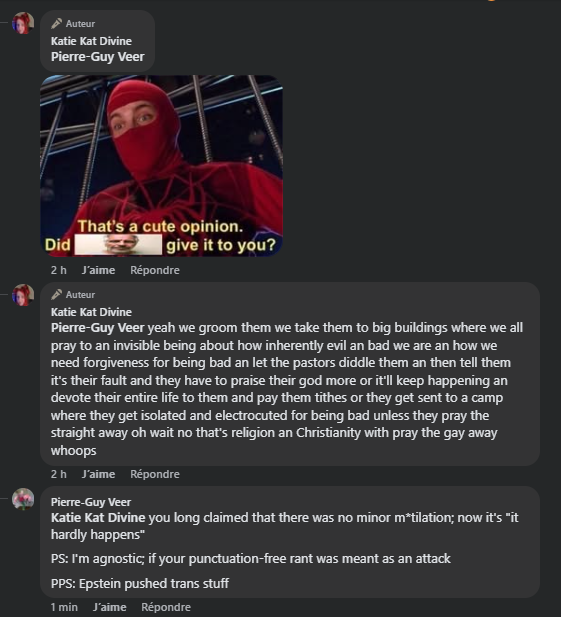Open Pierre-Guy Veer's profile avatar
The width and height of the screenshot is (561, 617).
tap(23, 499)
